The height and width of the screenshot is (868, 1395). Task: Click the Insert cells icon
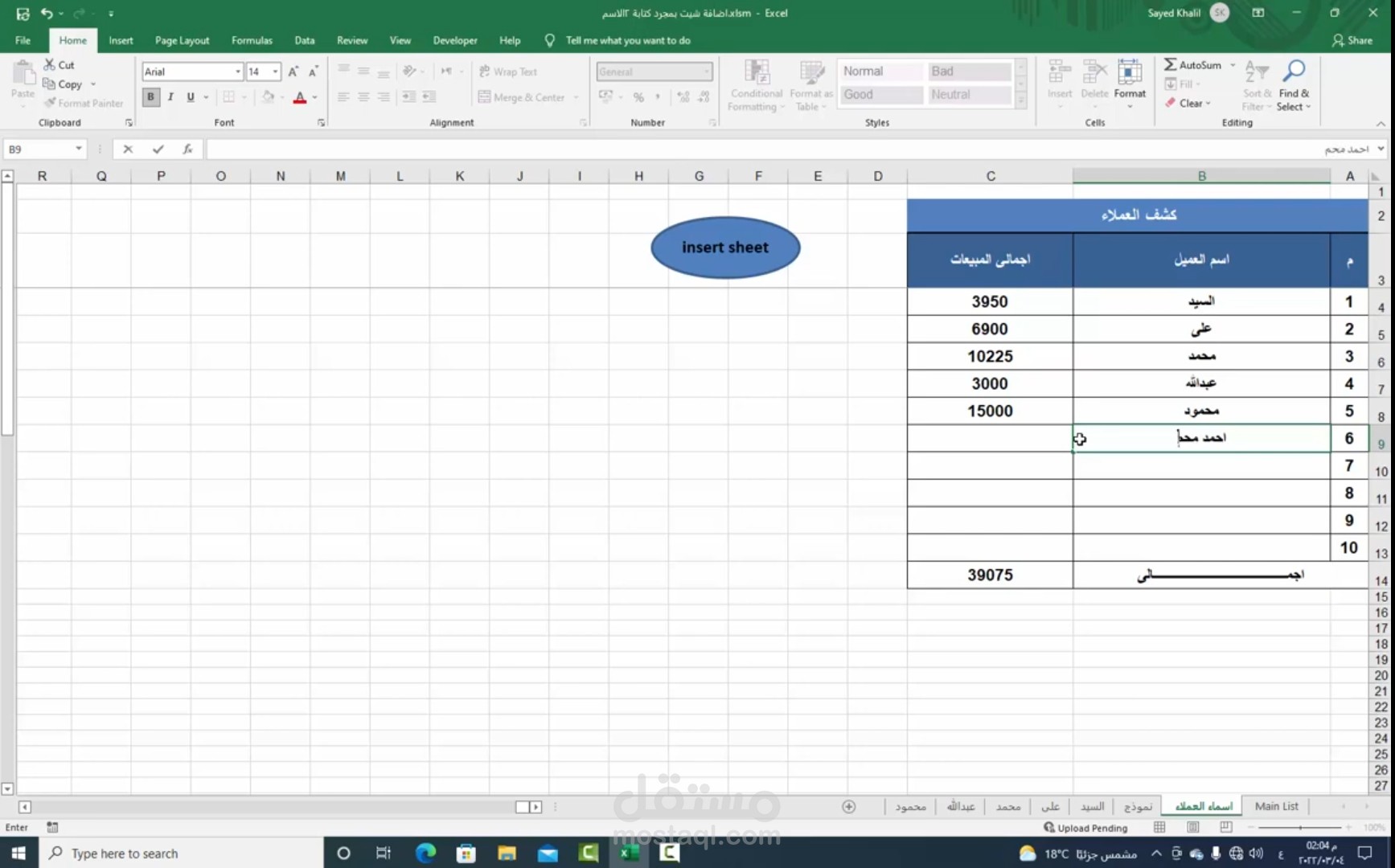pyautogui.click(x=1060, y=72)
